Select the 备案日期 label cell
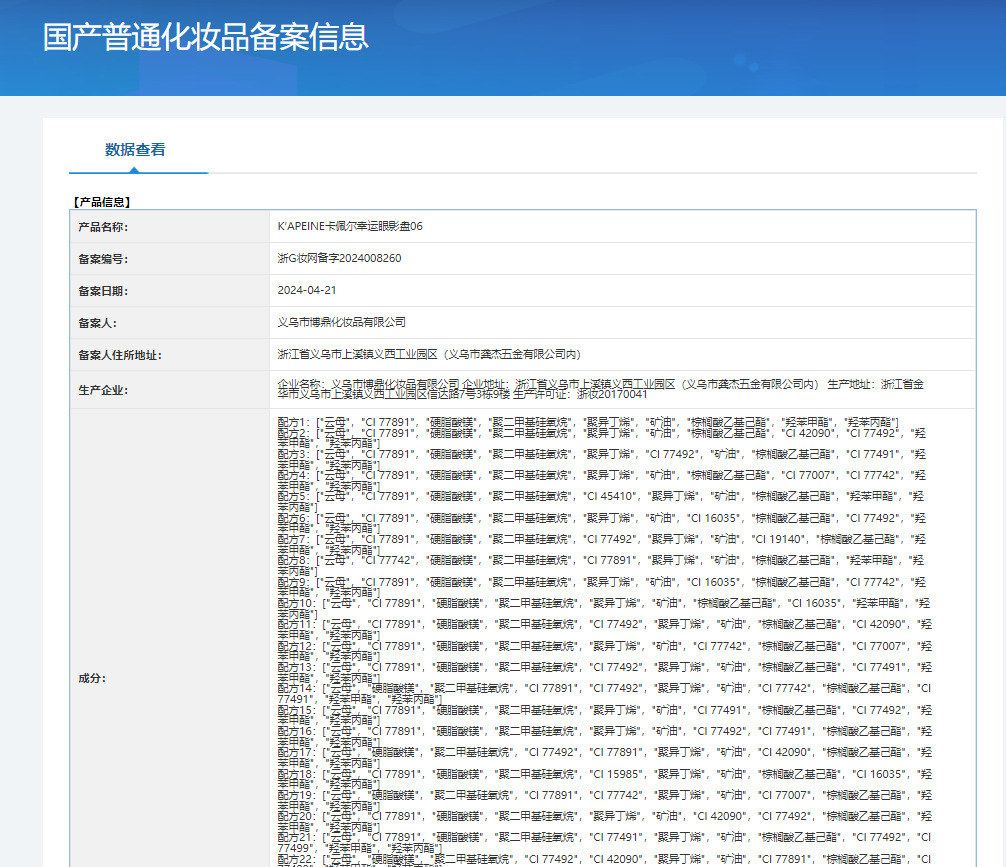The height and width of the screenshot is (867, 1006). pyautogui.click(x=103, y=291)
